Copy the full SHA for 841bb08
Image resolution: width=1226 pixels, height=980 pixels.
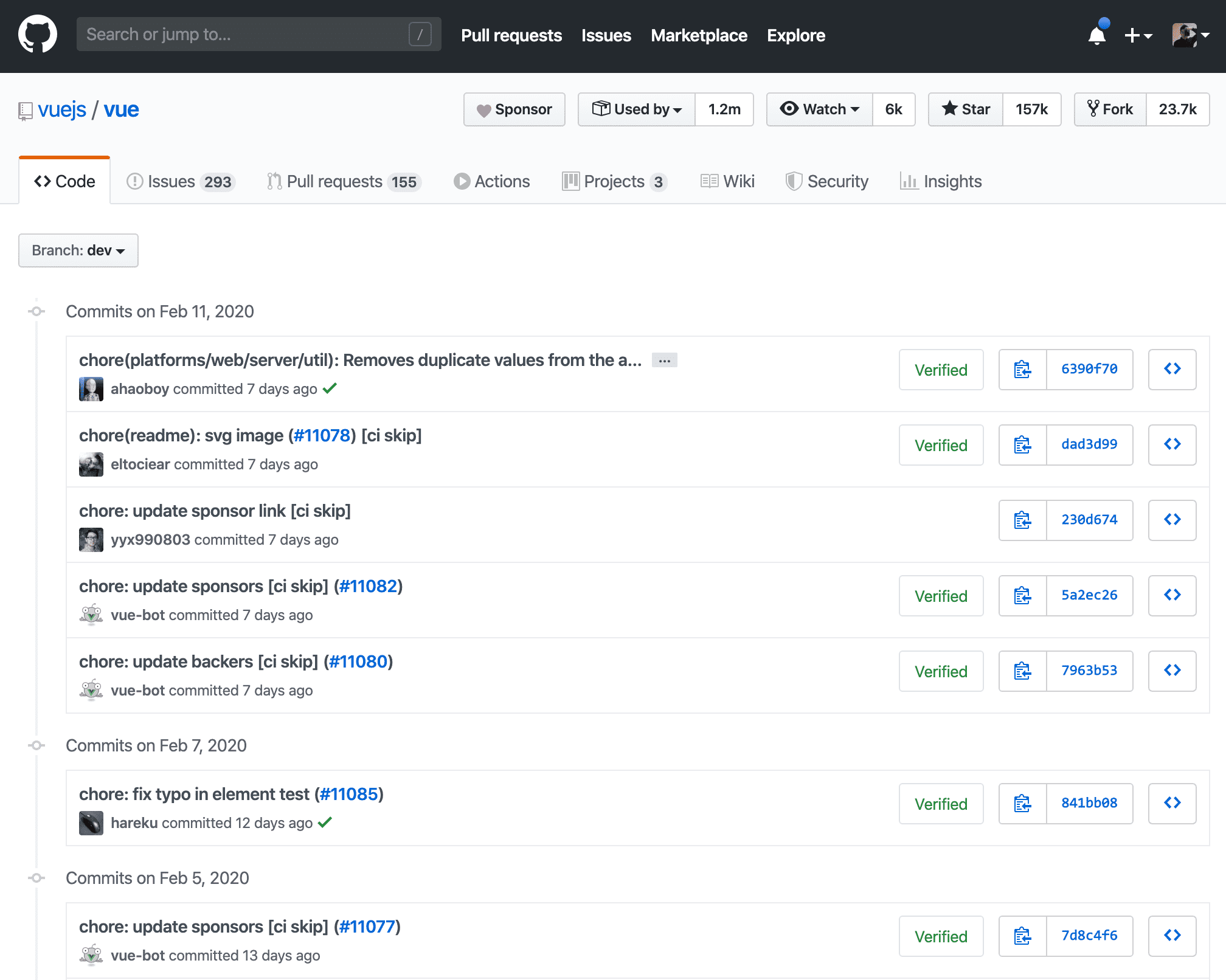point(1022,804)
